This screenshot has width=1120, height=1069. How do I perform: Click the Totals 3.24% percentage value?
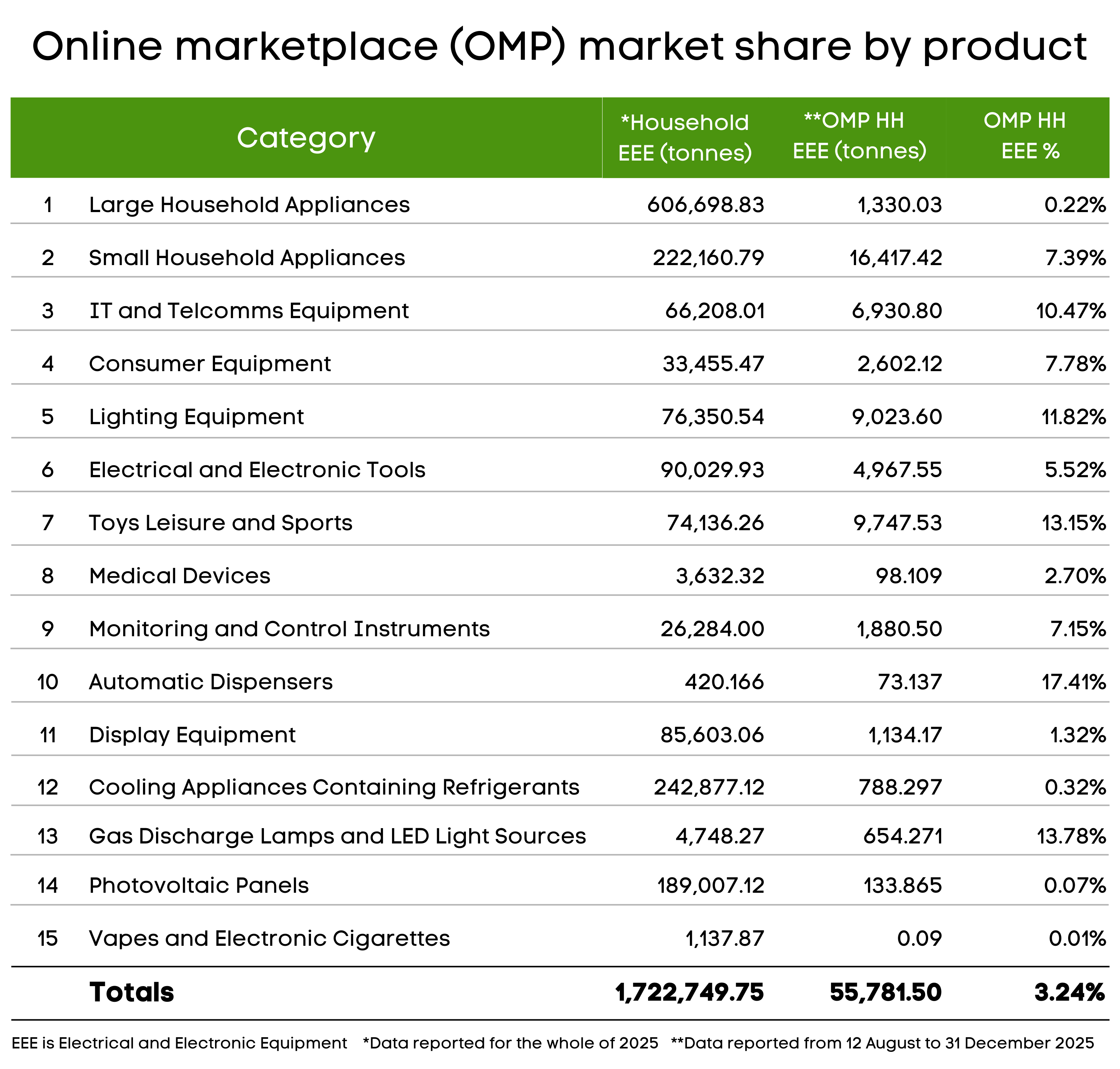tap(1069, 992)
